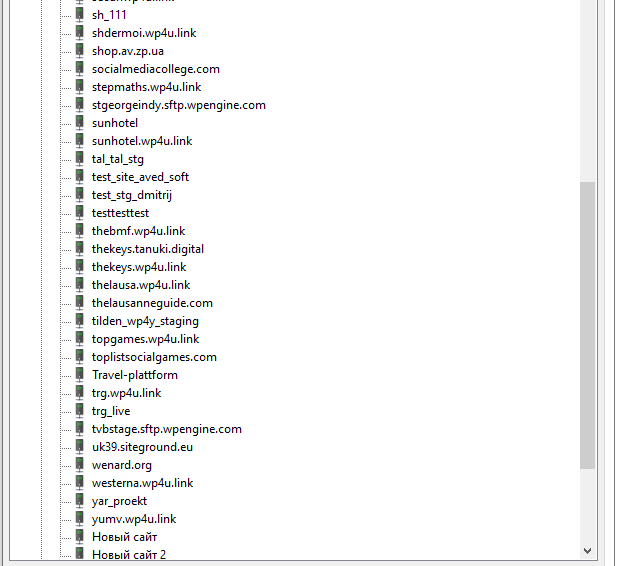Select stgeorgeindy.sftp.wpengine.com site
Viewport: 636px width, 566px height.
(x=179, y=105)
